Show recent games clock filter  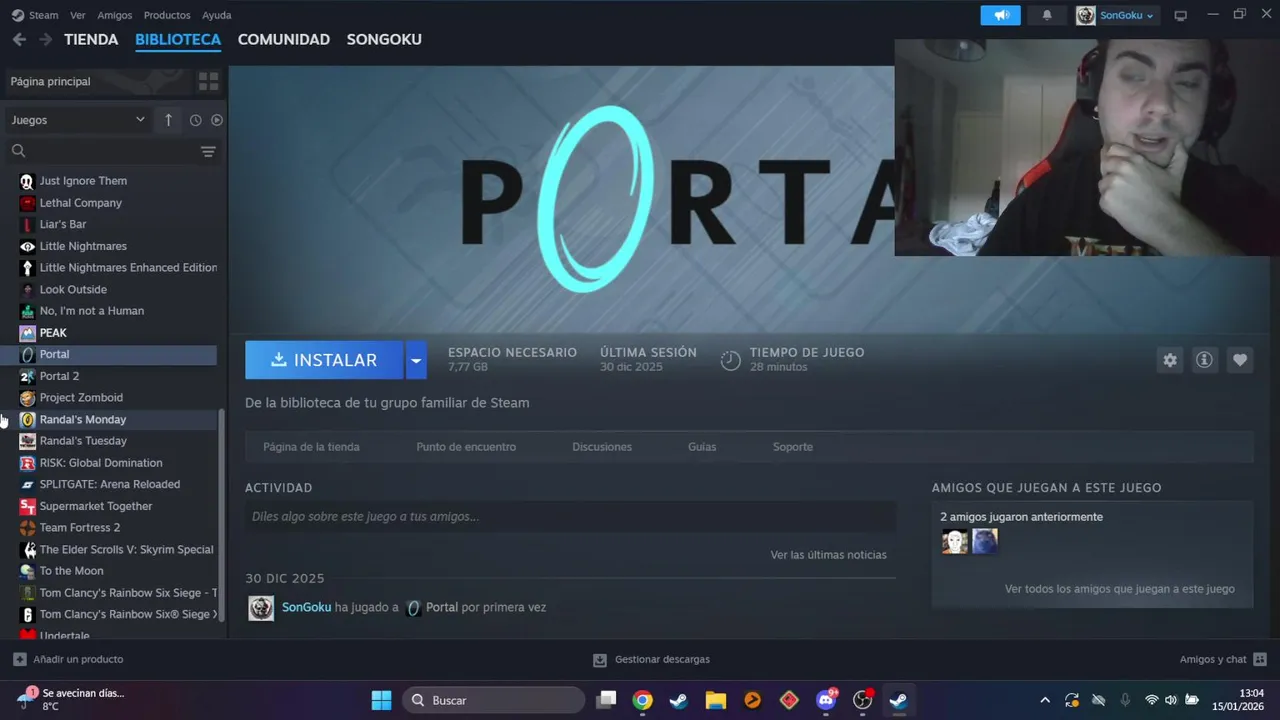coord(195,120)
